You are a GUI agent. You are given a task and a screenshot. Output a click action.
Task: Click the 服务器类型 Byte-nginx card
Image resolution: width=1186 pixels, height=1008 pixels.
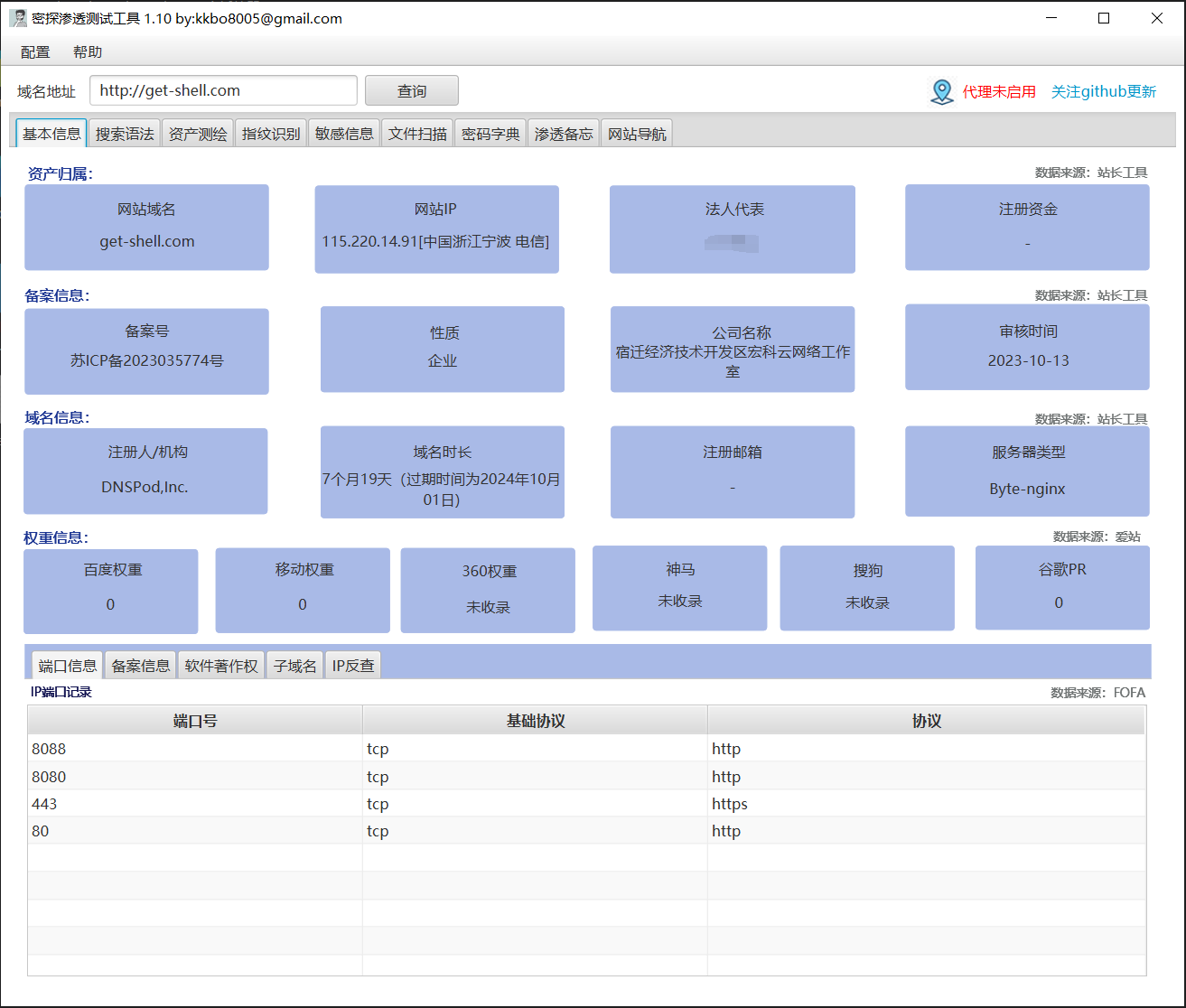point(1027,471)
